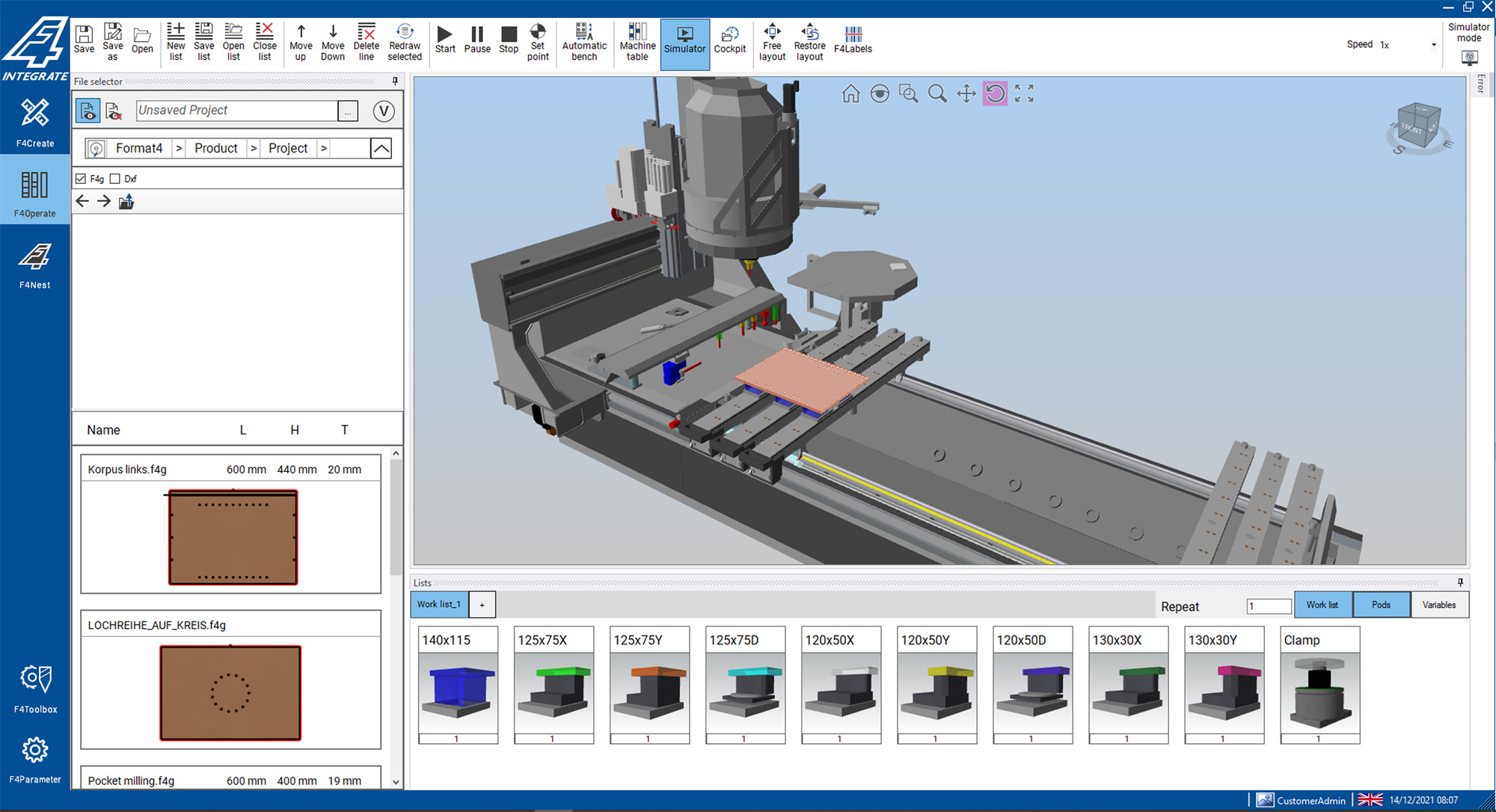Open the Speed 1x dropdown
Screen dimensions: 1496x812
[1433, 45]
